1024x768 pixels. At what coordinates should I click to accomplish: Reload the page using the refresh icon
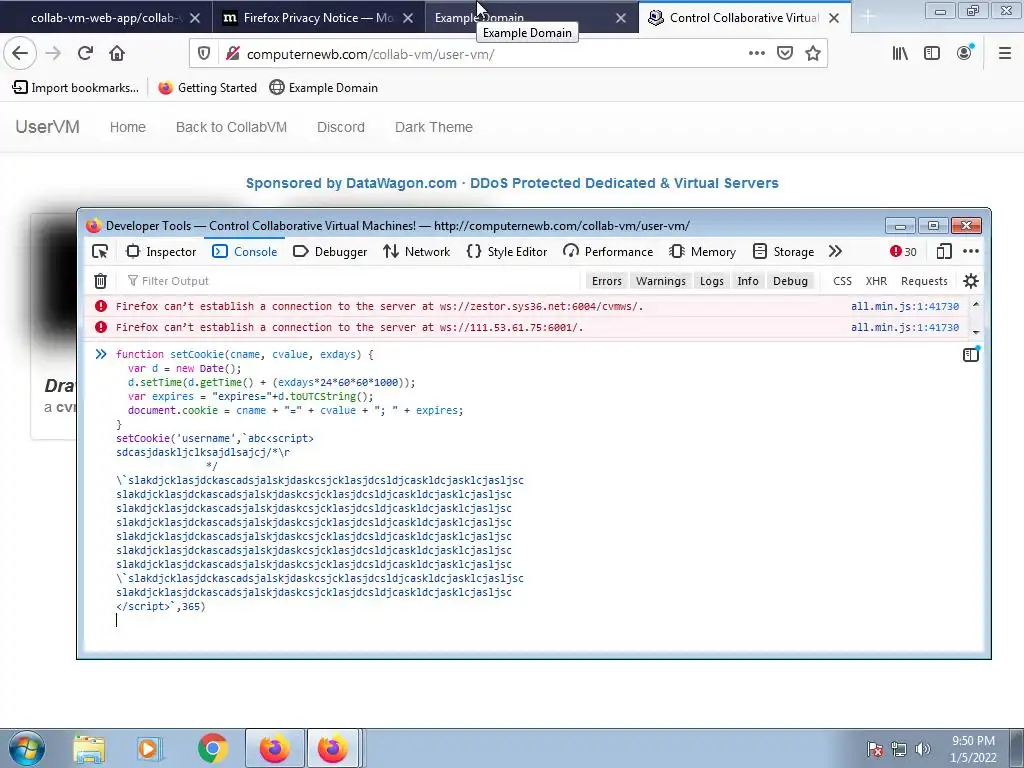click(x=85, y=54)
